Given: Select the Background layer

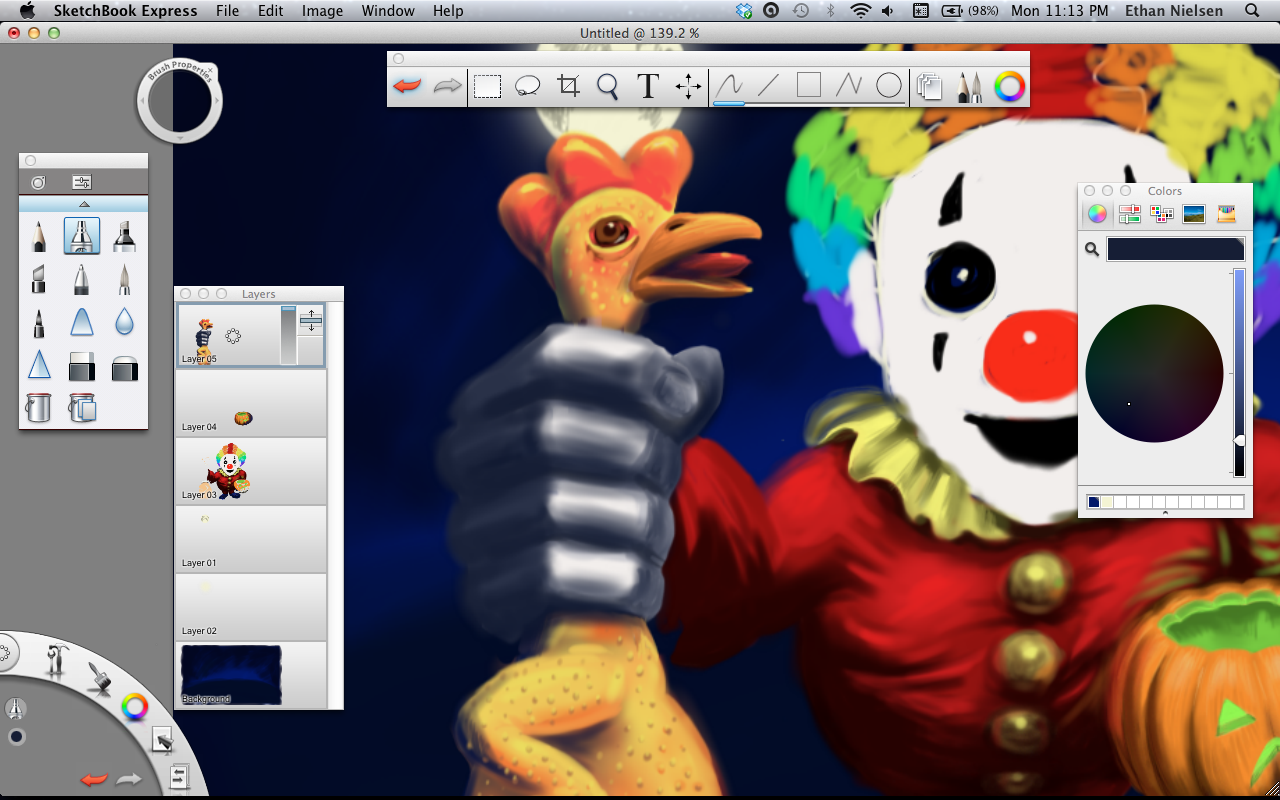Looking at the screenshot, I should 251,675.
